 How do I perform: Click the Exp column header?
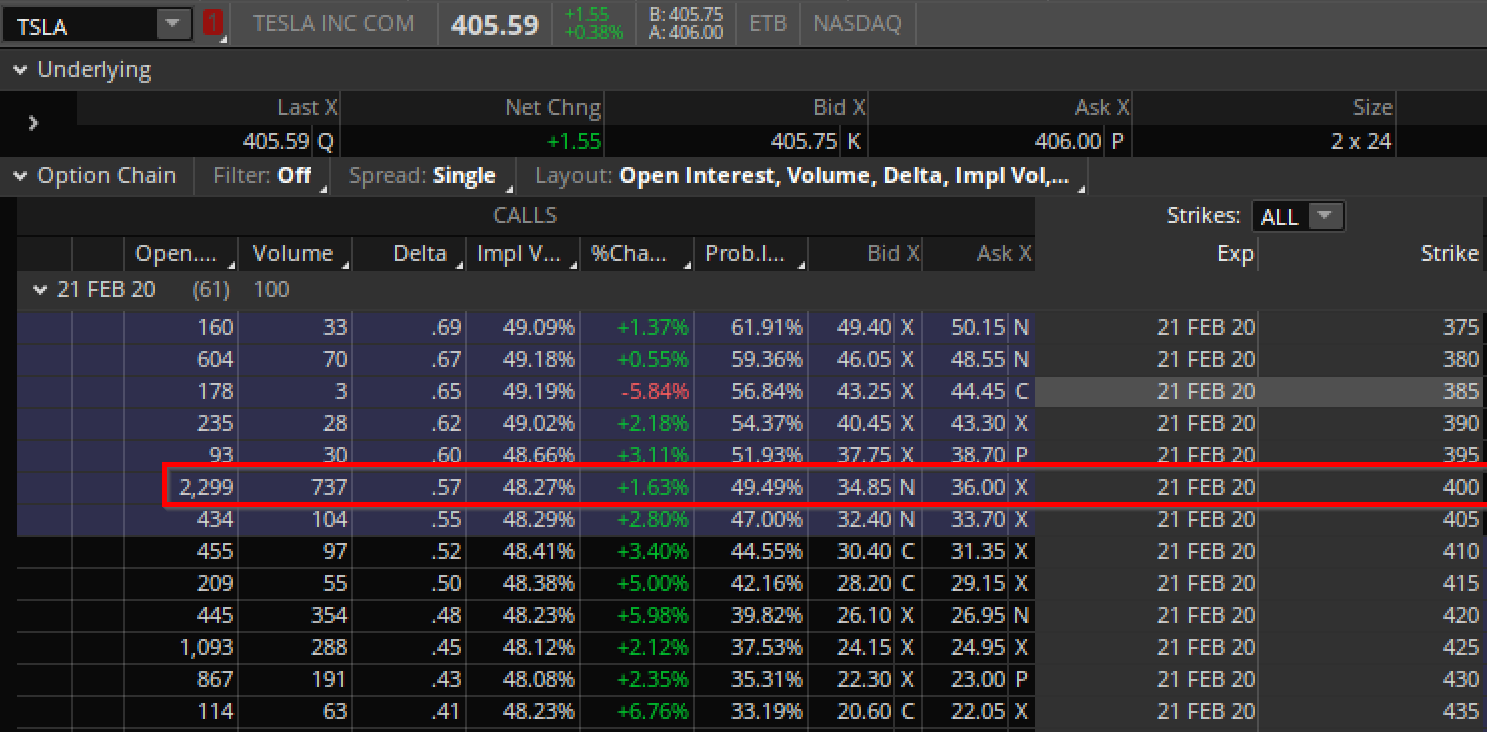pyautogui.click(x=1147, y=254)
